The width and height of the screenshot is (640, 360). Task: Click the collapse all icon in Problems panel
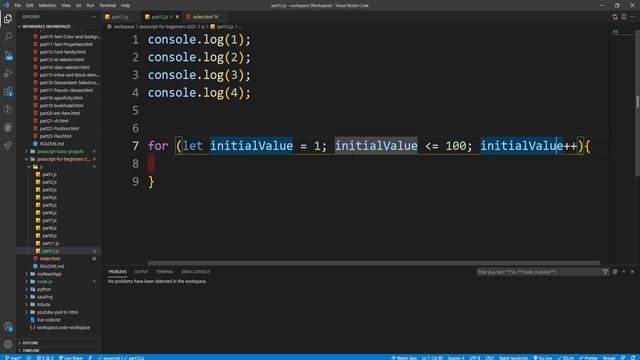tap(615, 272)
